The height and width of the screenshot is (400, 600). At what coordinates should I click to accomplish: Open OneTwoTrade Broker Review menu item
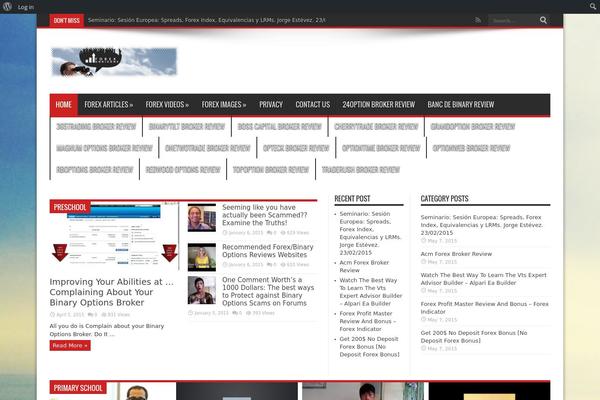pos(207,148)
